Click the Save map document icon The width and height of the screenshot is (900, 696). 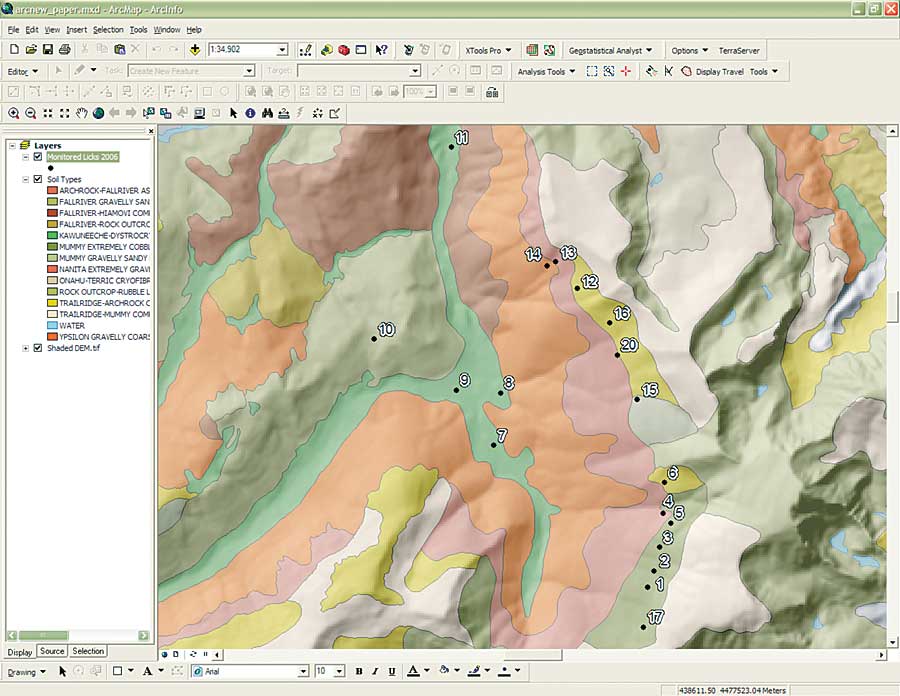pos(48,49)
